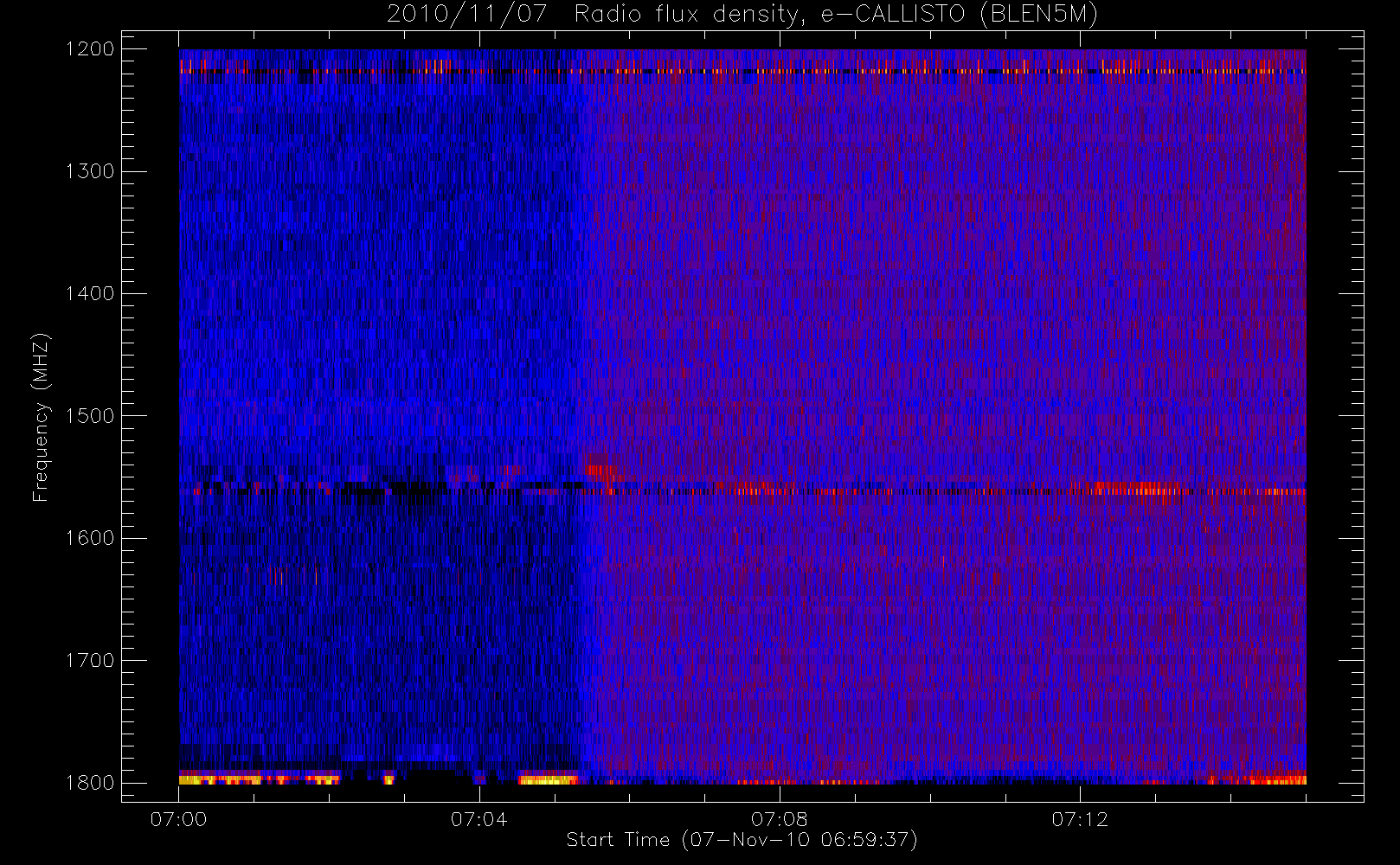Click the yellow emission at 1800 MHz near 07:05
Image resolution: width=1400 pixels, height=865 pixels.
(548, 779)
